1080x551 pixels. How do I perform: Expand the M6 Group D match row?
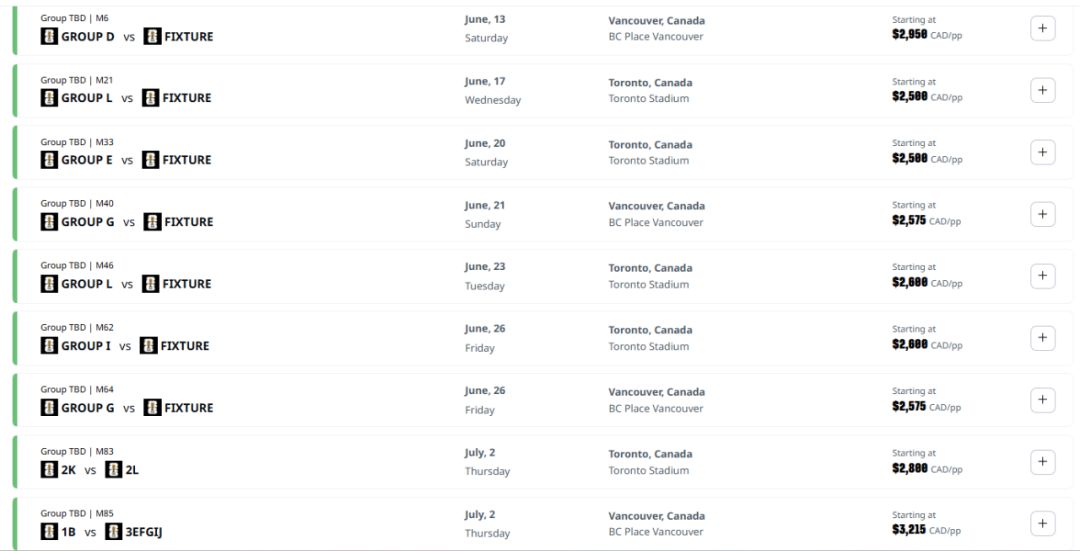tap(1042, 28)
